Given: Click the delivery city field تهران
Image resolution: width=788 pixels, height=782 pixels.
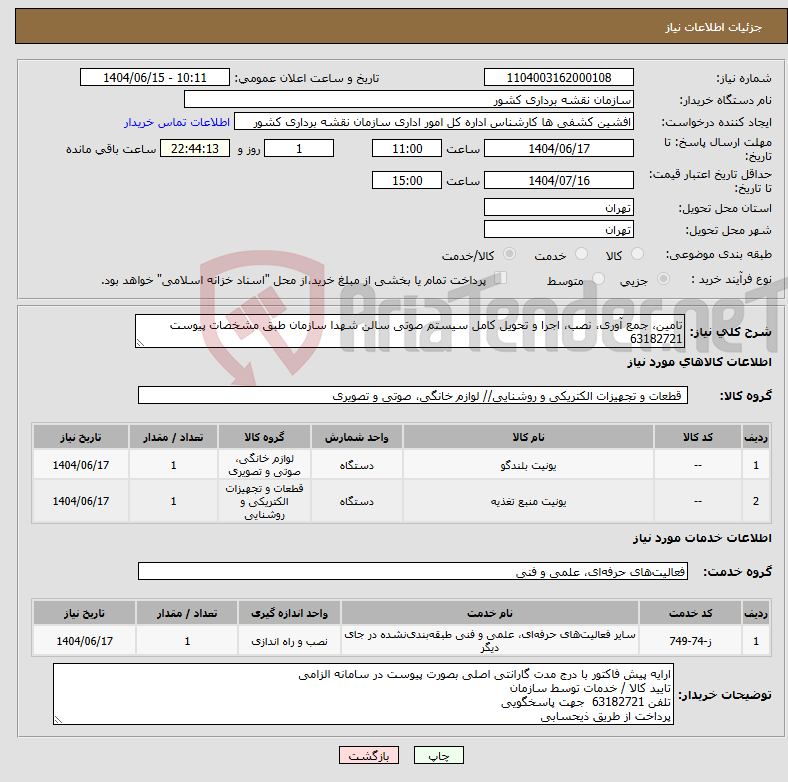Looking at the screenshot, I should click(x=558, y=229).
